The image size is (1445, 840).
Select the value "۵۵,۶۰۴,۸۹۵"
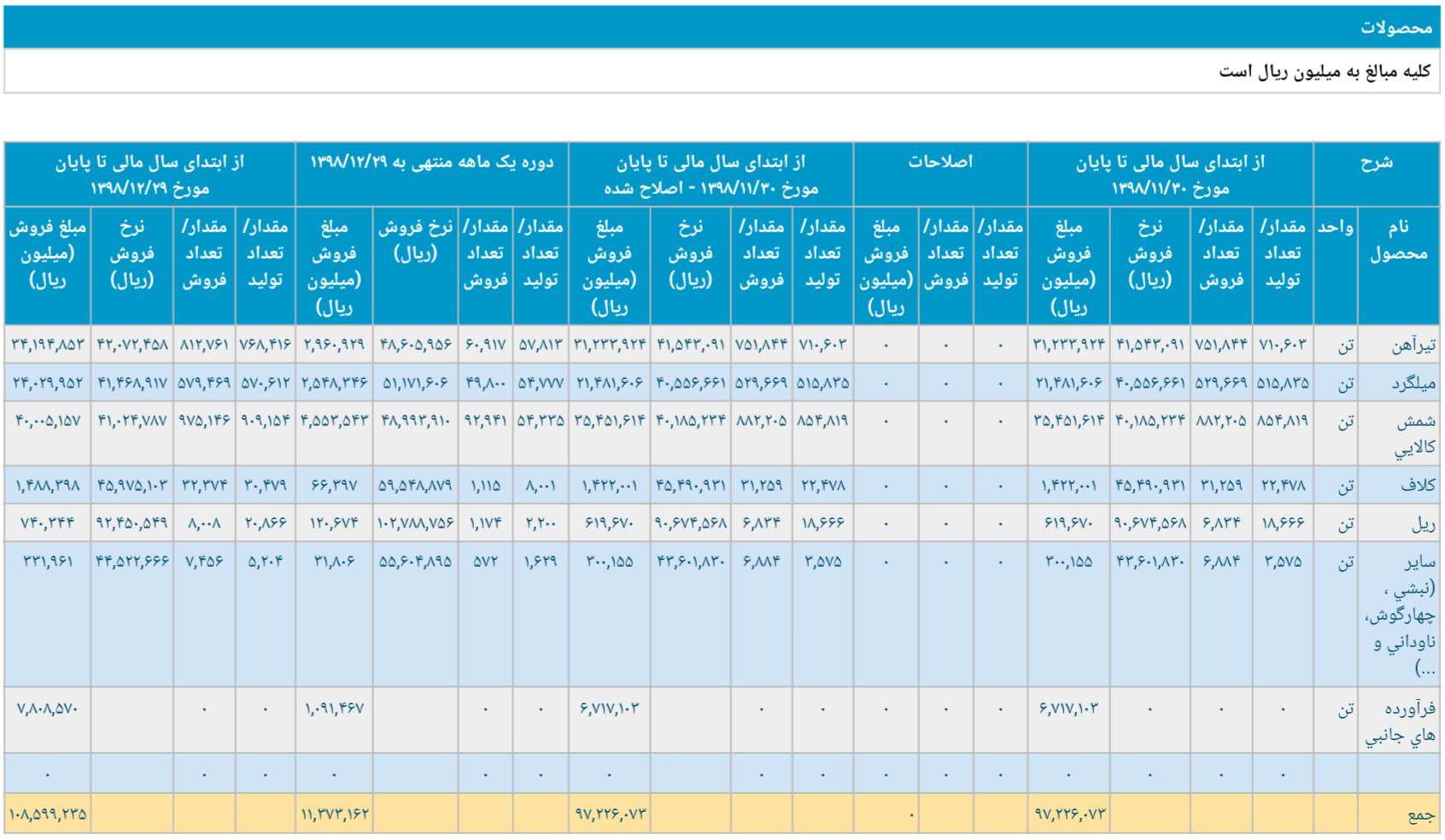[x=416, y=561]
